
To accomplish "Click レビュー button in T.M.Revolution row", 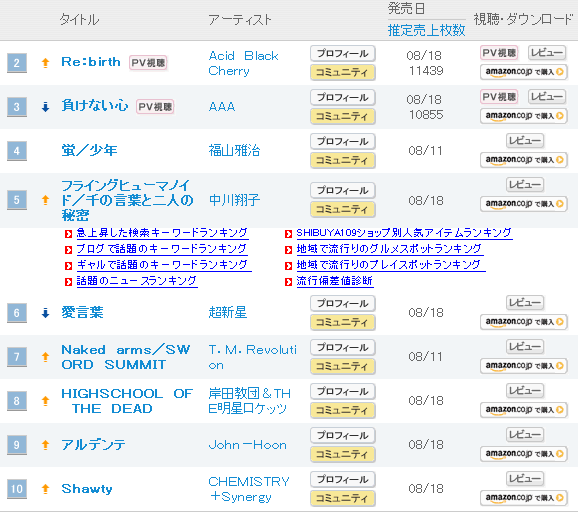I will (x=525, y=346).
